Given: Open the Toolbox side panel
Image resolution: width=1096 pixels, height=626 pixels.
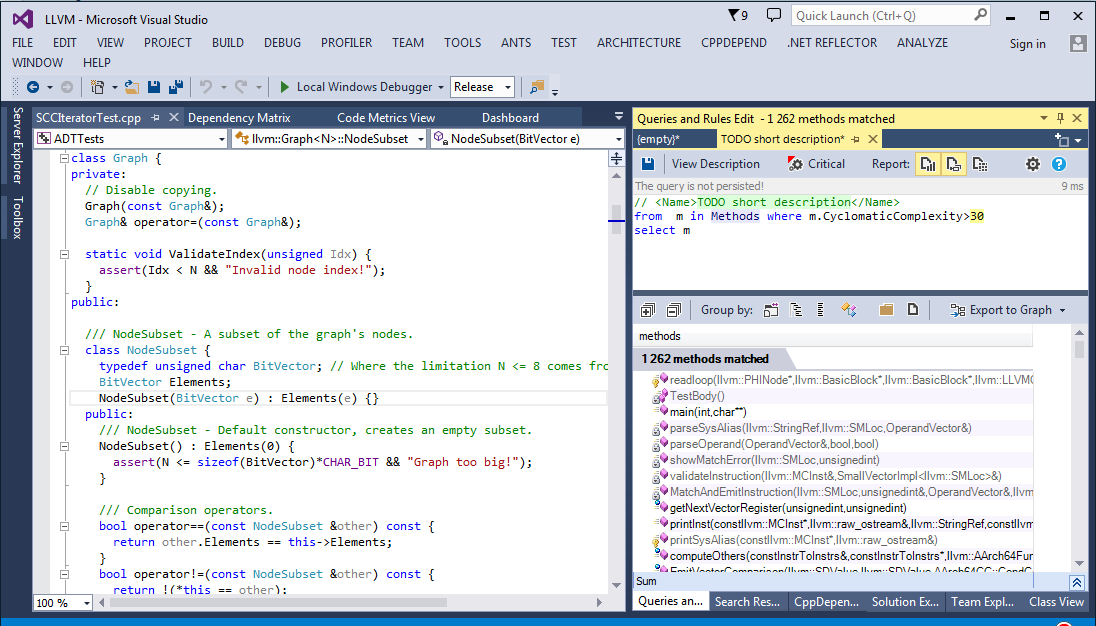Looking at the screenshot, I should pyautogui.click(x=18, y=217).
